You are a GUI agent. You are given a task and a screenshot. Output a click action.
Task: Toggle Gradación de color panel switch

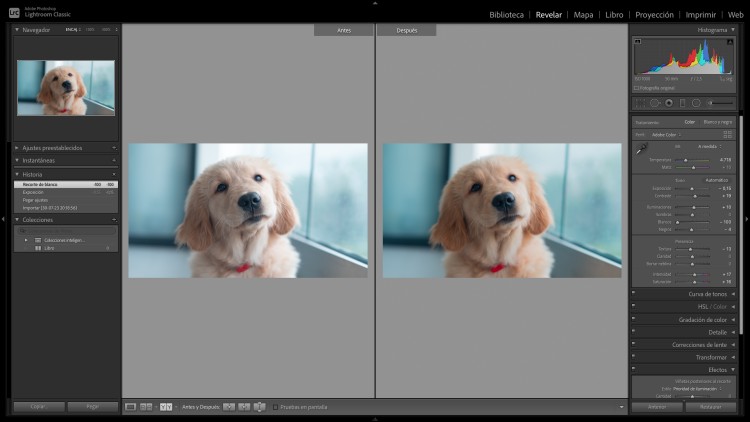[x=634, y=318]
